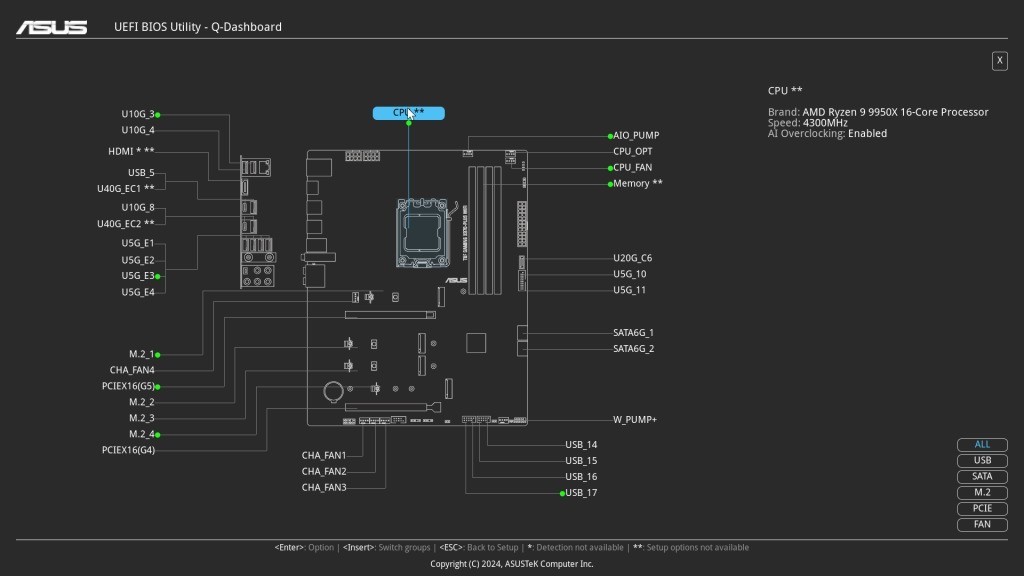Select the PCIEX16(G5) slot label
The width and height of the screenshot is (1024, 576).
pos(128,386)
